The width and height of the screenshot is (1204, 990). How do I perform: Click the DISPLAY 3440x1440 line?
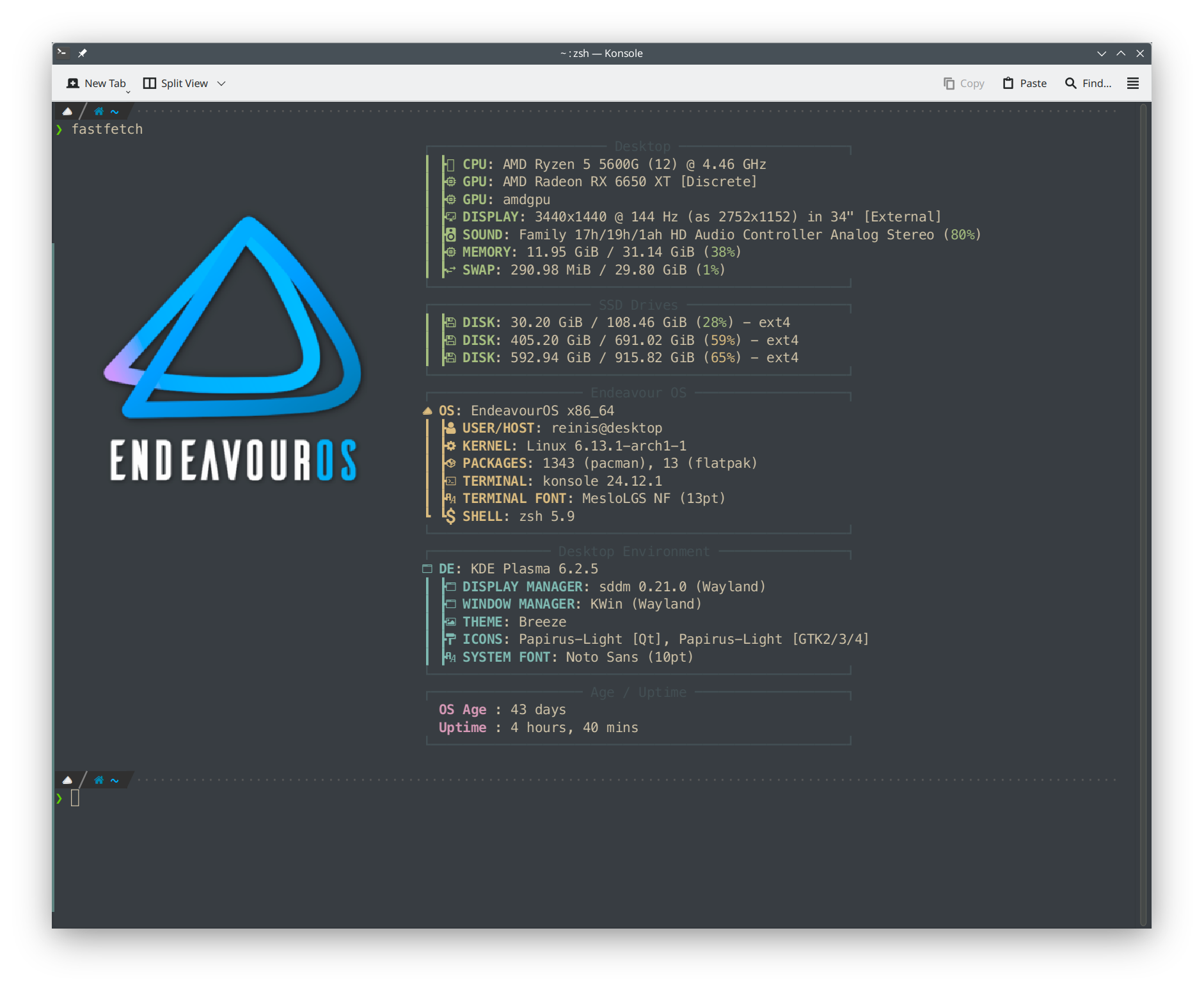coord(692,217)
